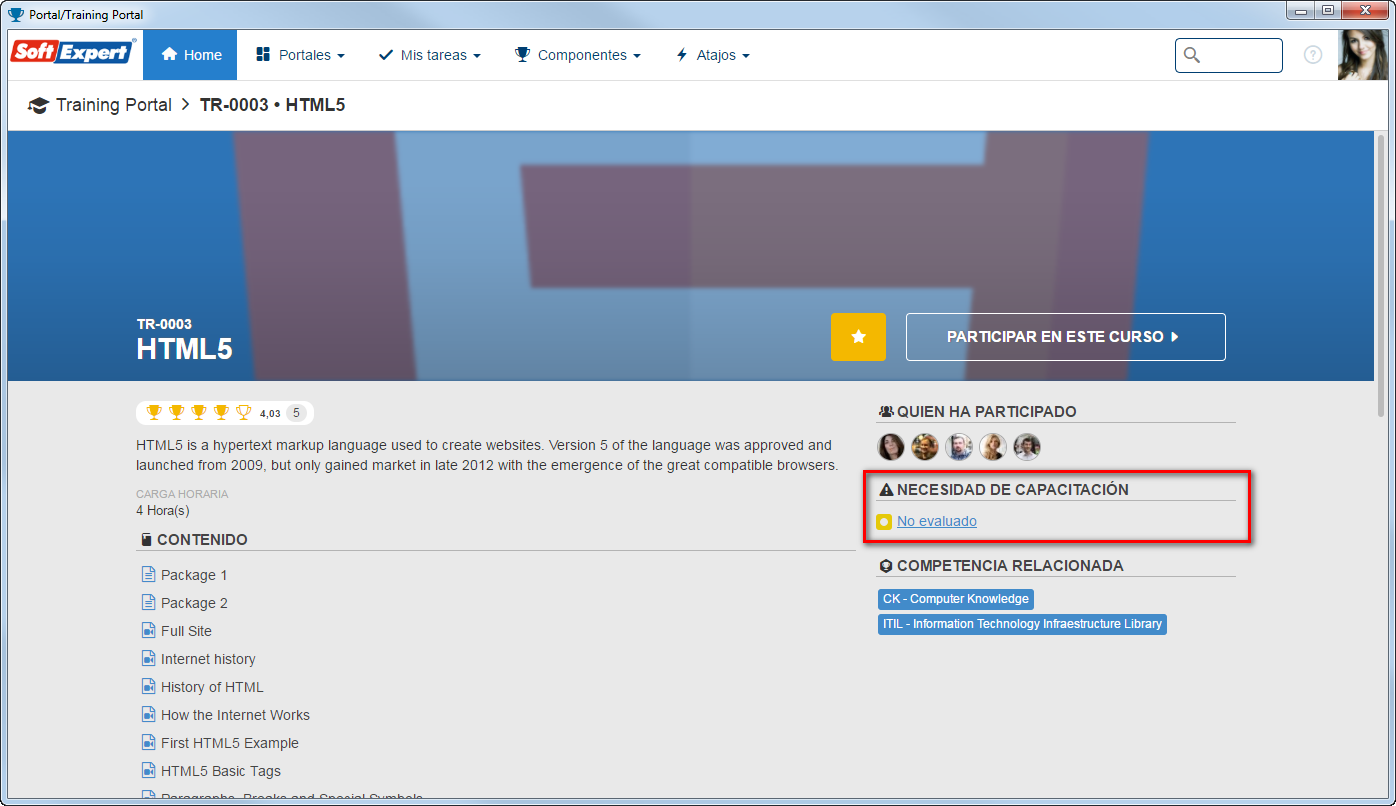Click the TR-0003 • HTML5 breadcrumb text
This screenshot has width=1396, height=806.
(272, 105)
